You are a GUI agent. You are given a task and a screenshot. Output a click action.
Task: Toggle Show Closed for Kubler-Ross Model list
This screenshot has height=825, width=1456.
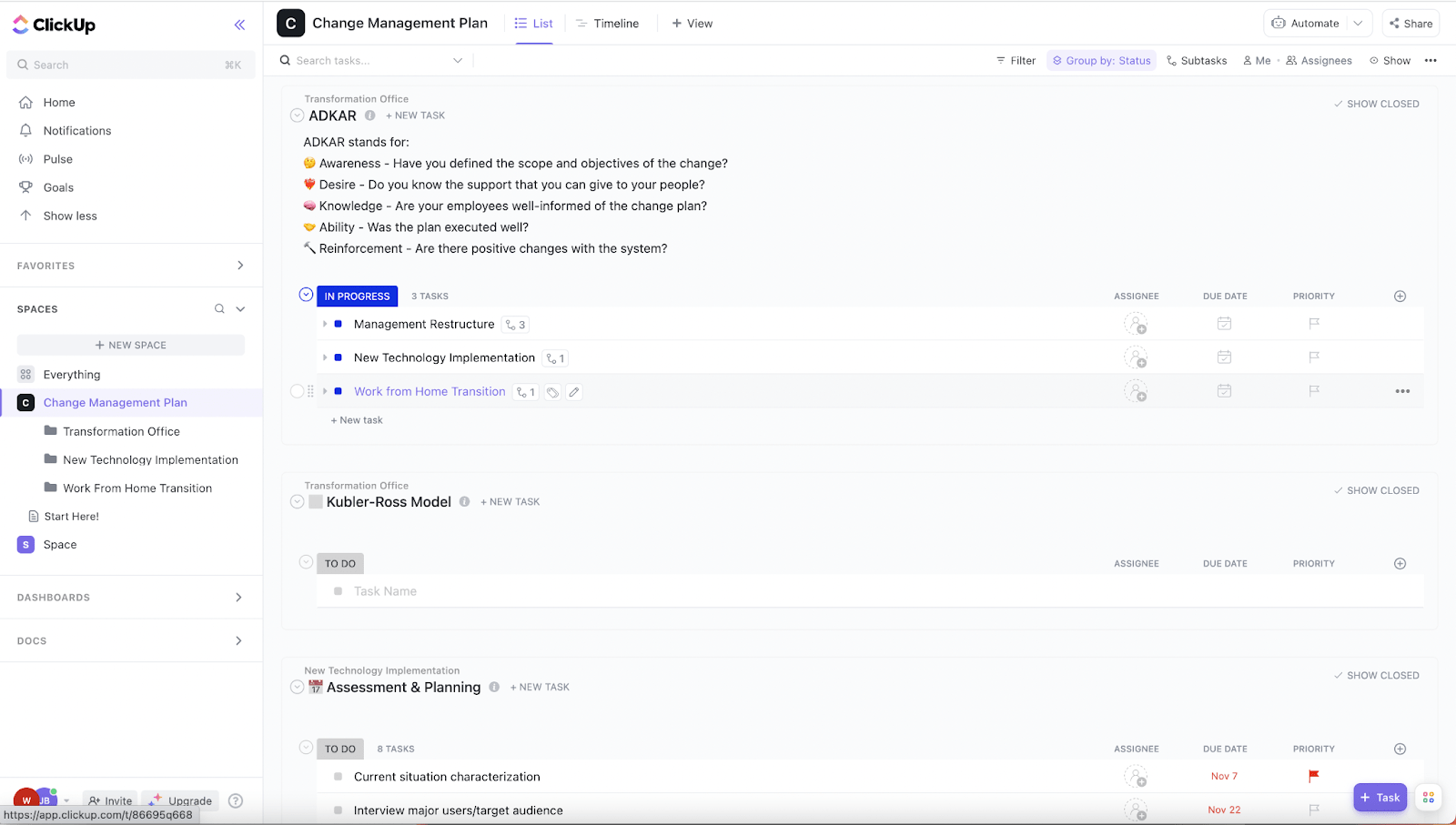coord(1376,490)
